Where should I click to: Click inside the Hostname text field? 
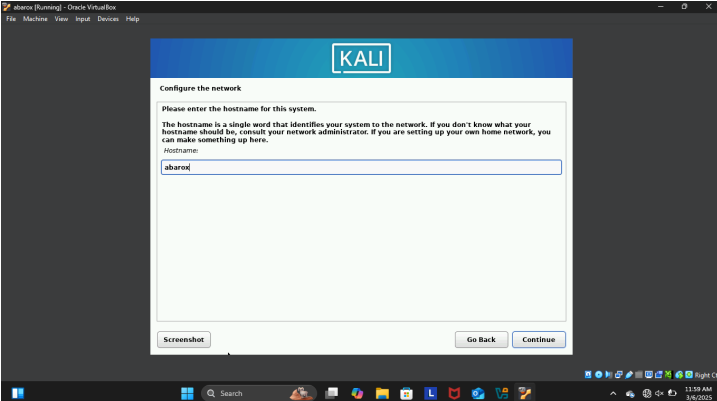[361, 167]
